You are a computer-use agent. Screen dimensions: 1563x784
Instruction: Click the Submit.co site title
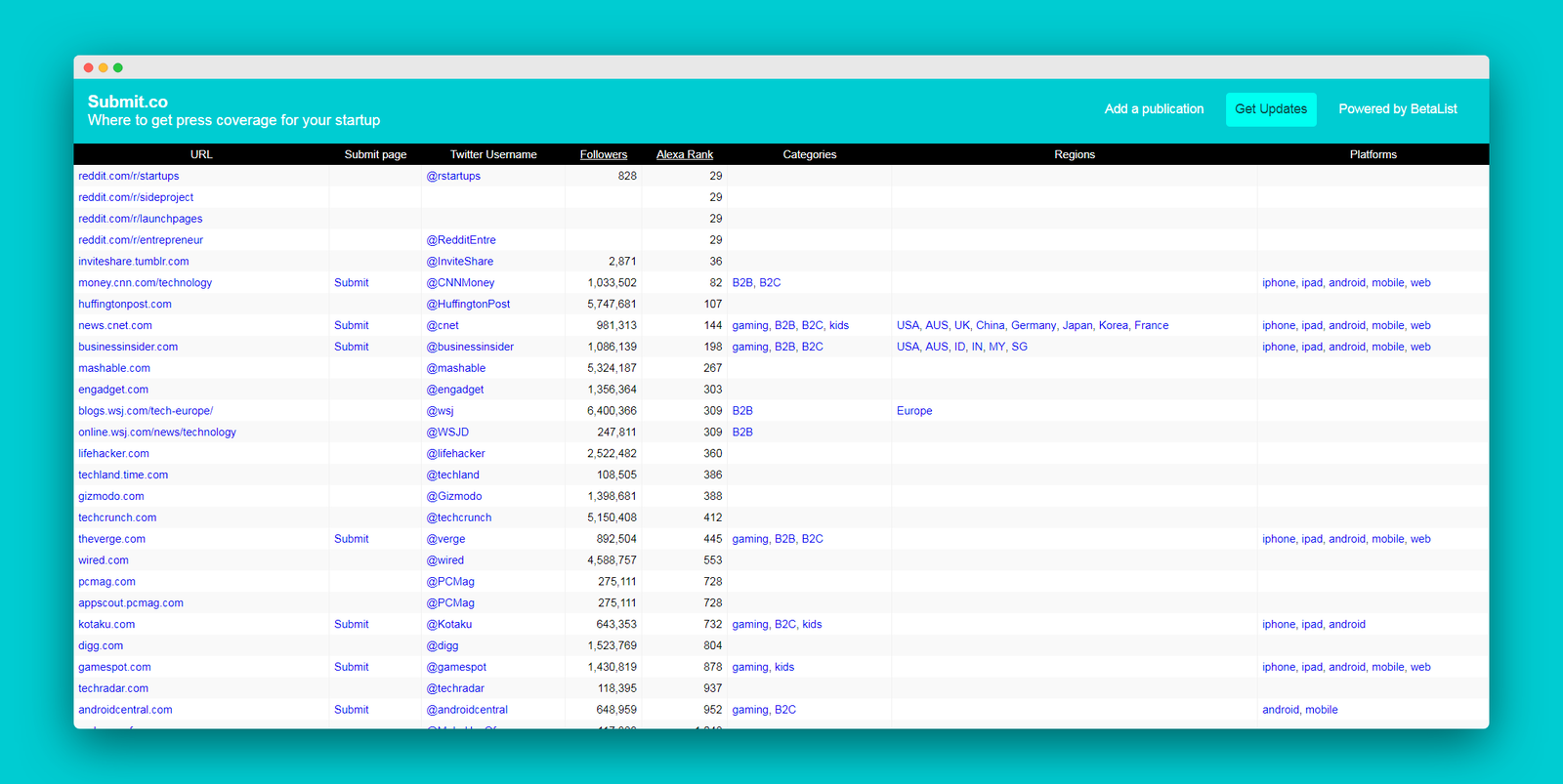128,102
